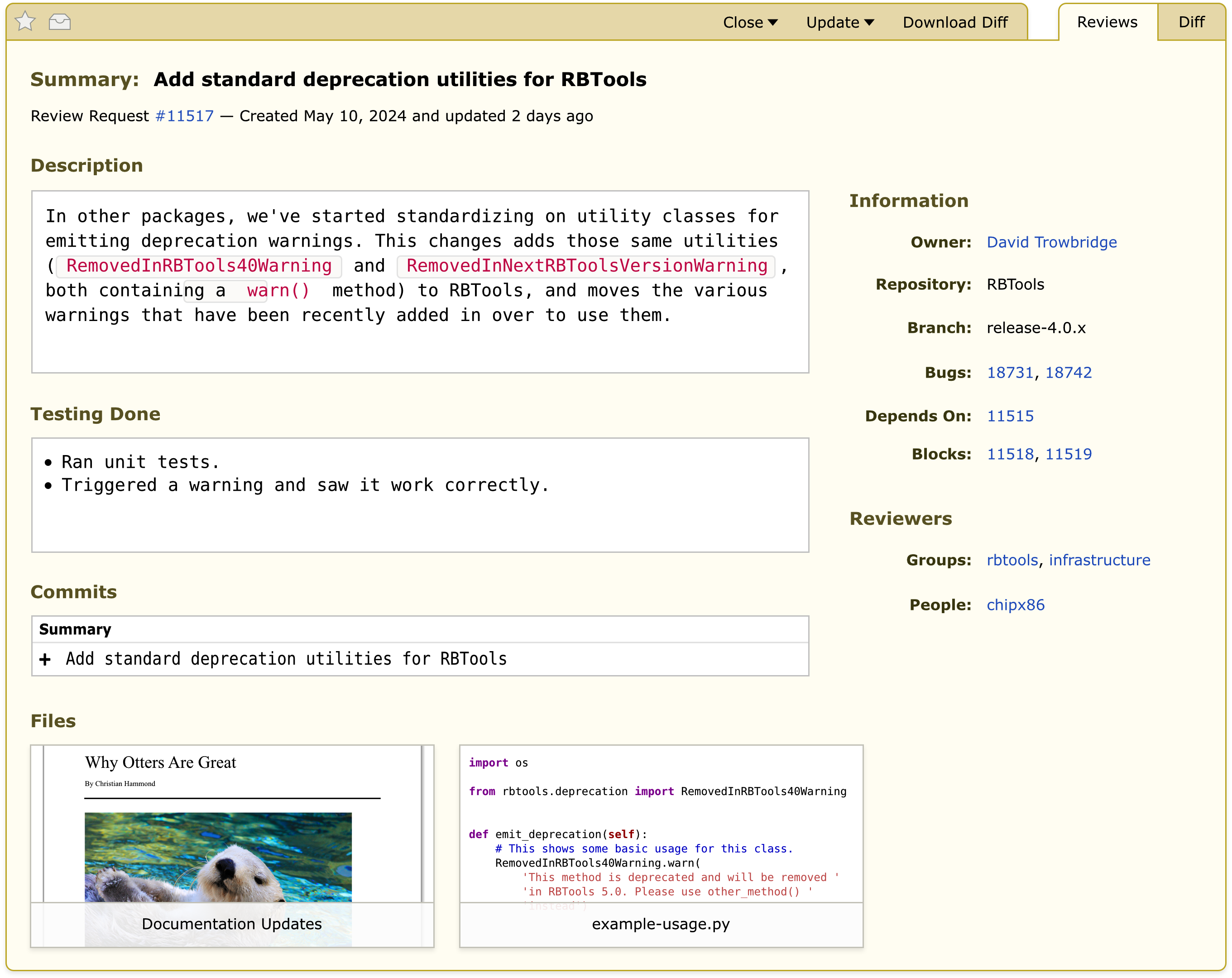Screen dimensions: 1232x978
Task: Open the Update dropdown menu
Action: 839,22
